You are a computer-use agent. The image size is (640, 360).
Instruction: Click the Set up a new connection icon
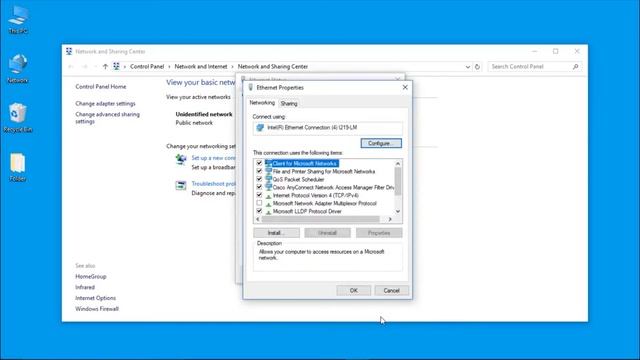click(181, 159)
